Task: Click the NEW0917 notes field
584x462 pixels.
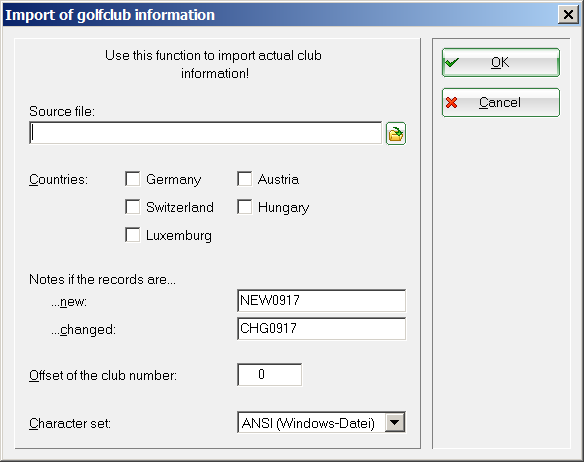Action: [321, 301]
